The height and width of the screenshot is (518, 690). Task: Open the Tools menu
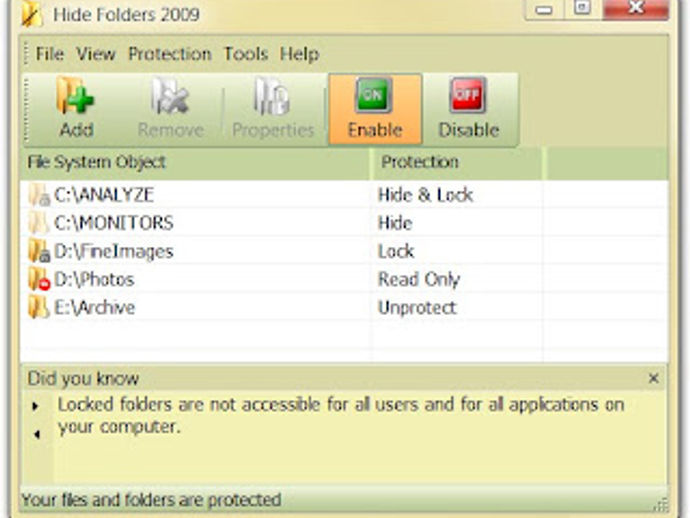(246, 54)
